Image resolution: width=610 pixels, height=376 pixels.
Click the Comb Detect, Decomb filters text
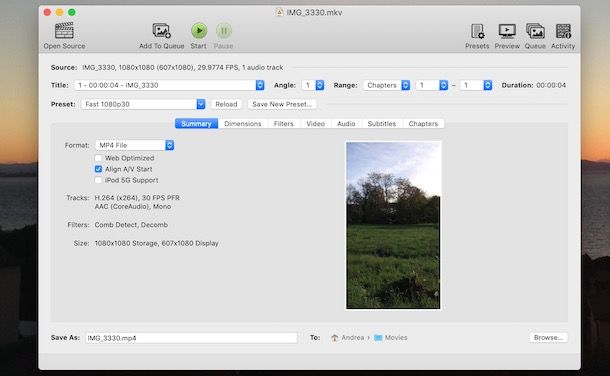tap(131, 225)
